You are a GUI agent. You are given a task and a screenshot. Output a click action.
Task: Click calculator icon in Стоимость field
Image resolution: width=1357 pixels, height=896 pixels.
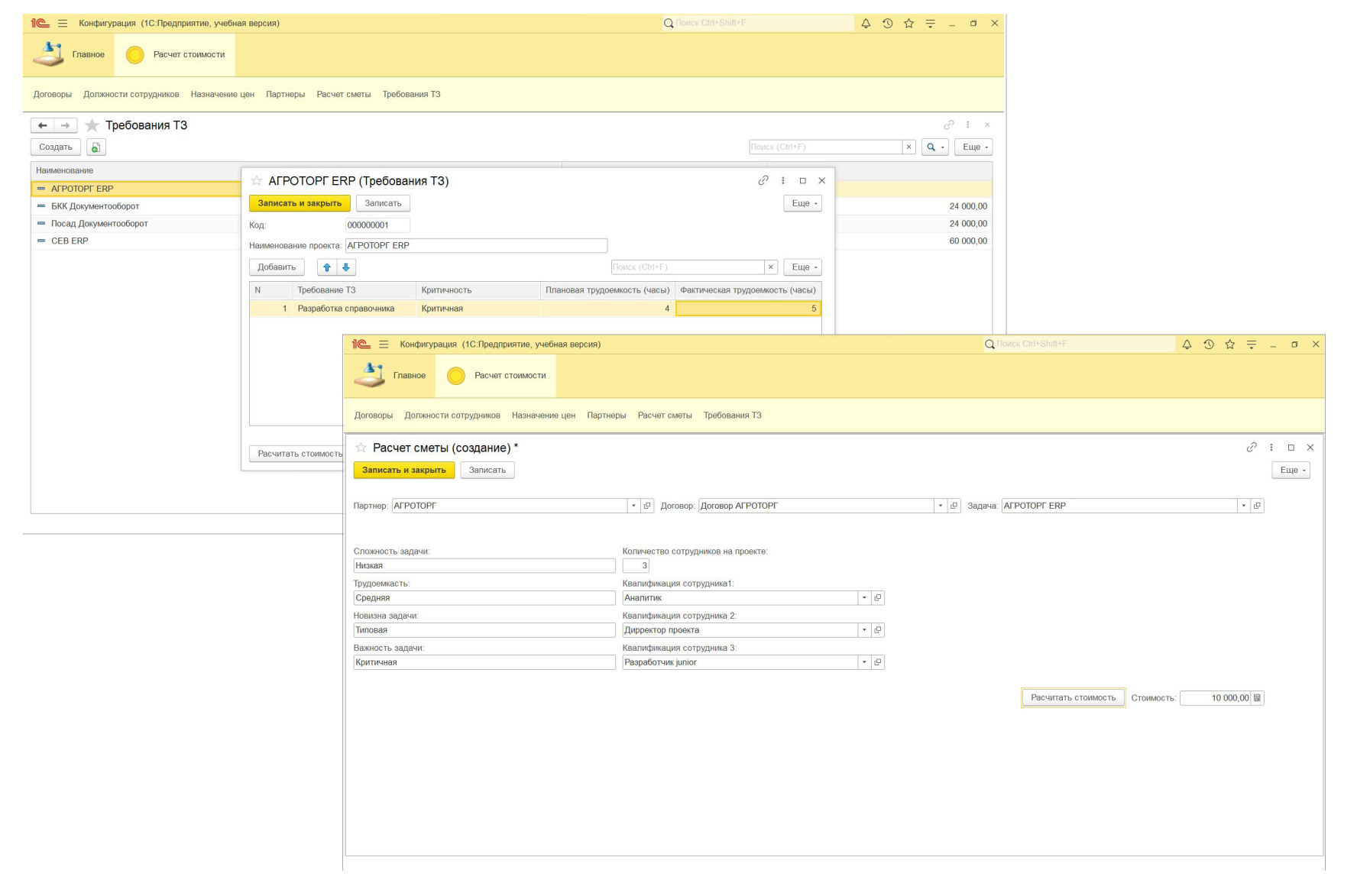pos(1257,698)
